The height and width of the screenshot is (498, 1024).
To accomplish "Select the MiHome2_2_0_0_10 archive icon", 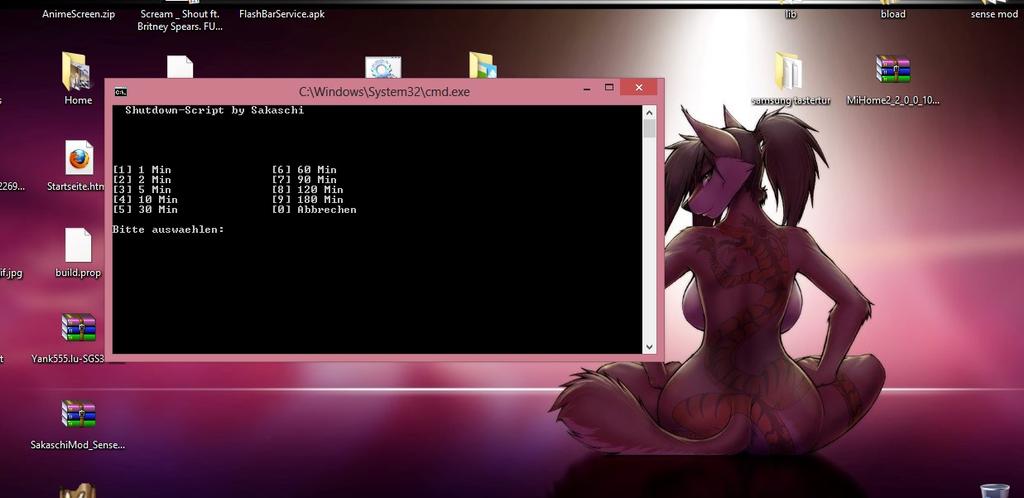I will [x=892, y=70].
